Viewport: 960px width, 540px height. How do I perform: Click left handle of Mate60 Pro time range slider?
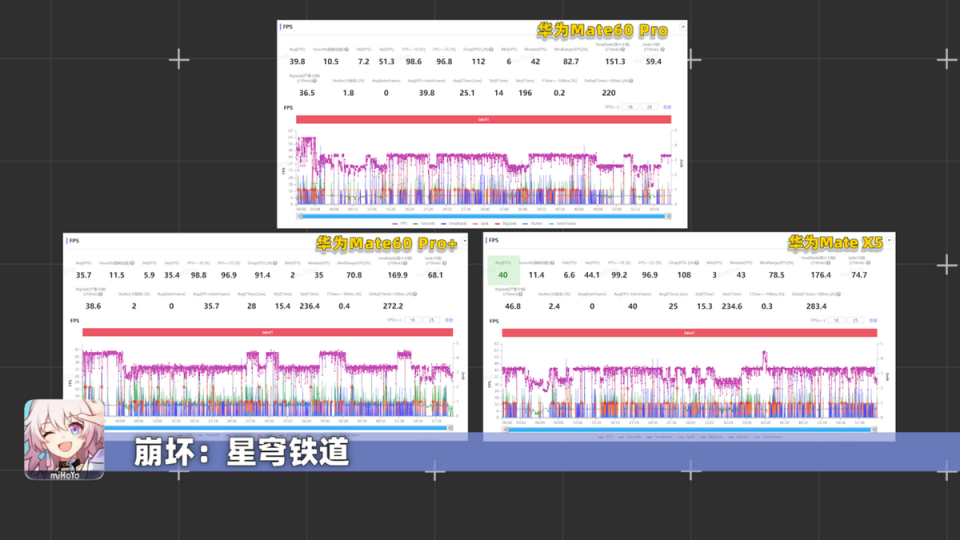[299, 216]
